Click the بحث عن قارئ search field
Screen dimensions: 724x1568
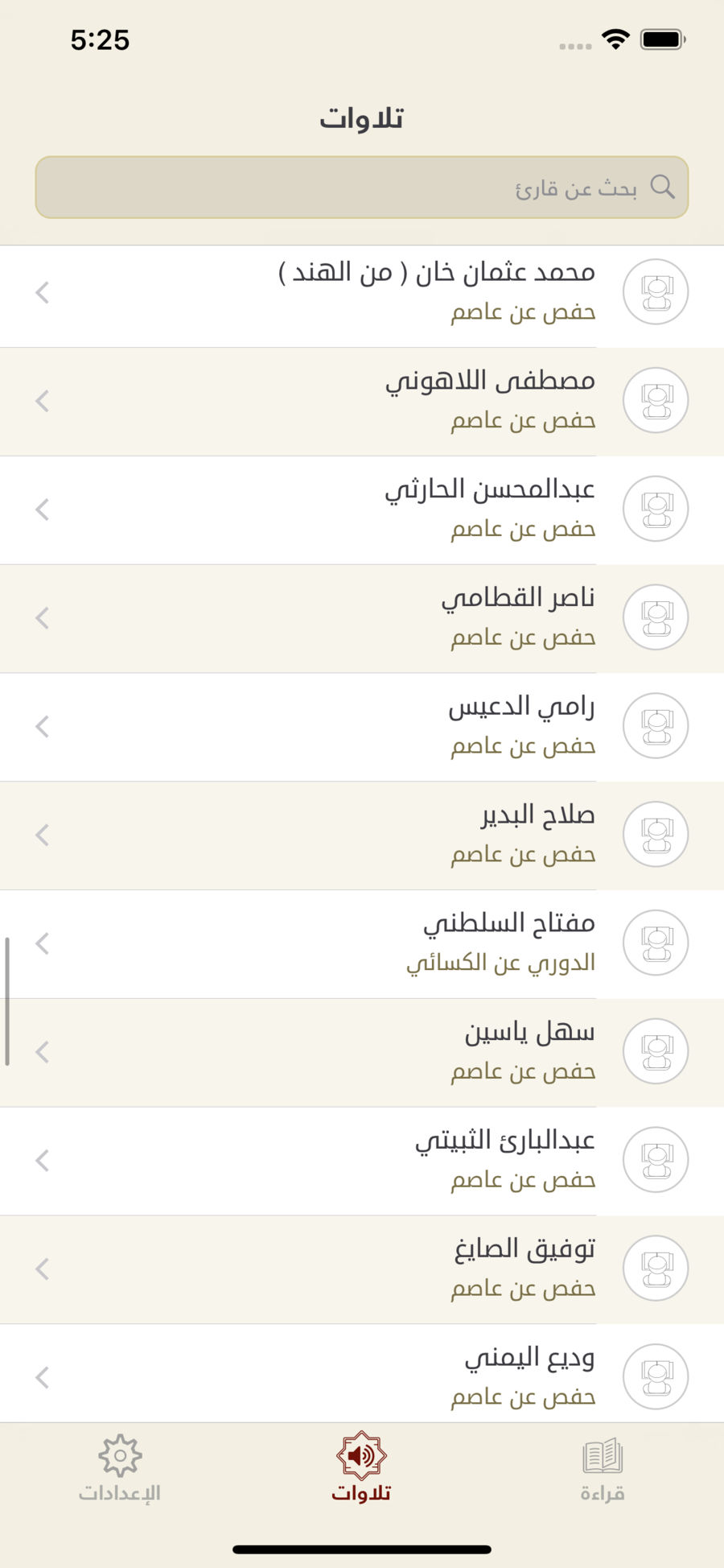click(x=361, y=188)
